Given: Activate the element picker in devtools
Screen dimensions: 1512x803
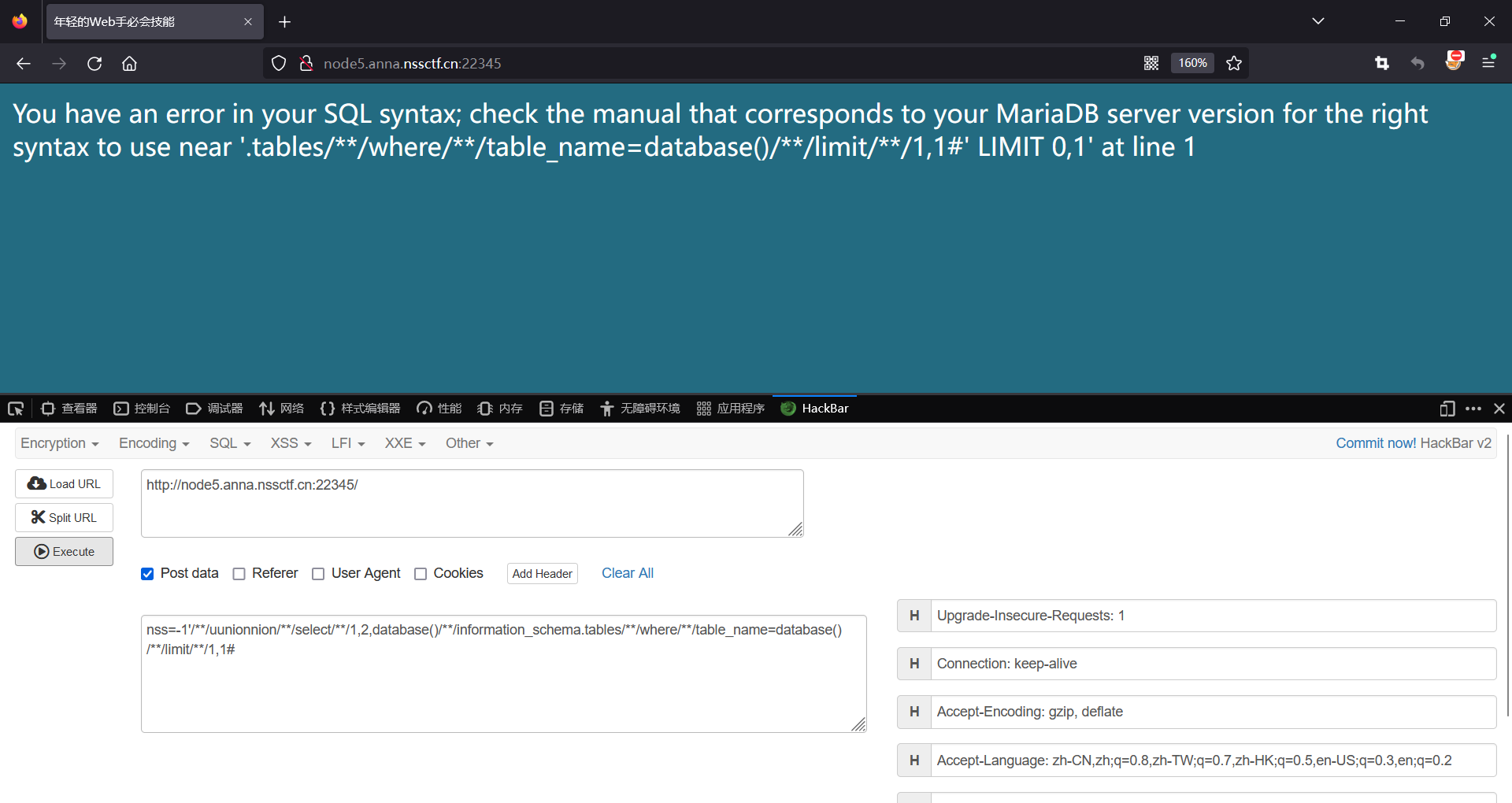Looking at the screenshot, I should [x=16, y=409].
